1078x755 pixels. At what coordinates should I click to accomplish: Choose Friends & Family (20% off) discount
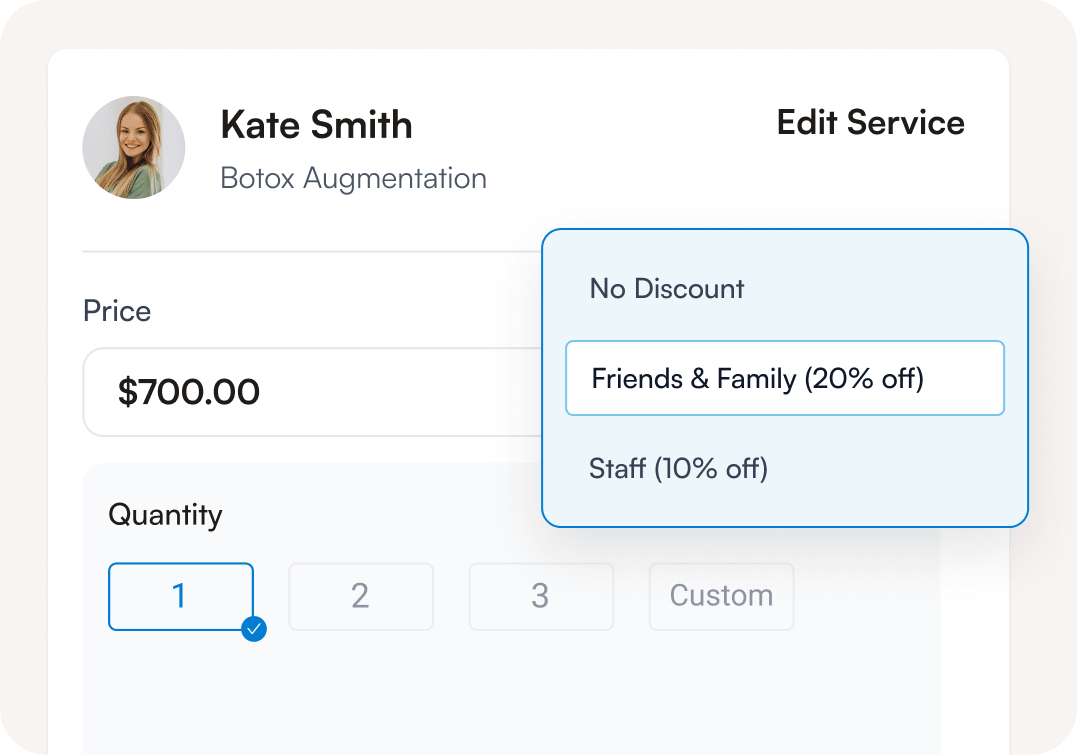784,378
